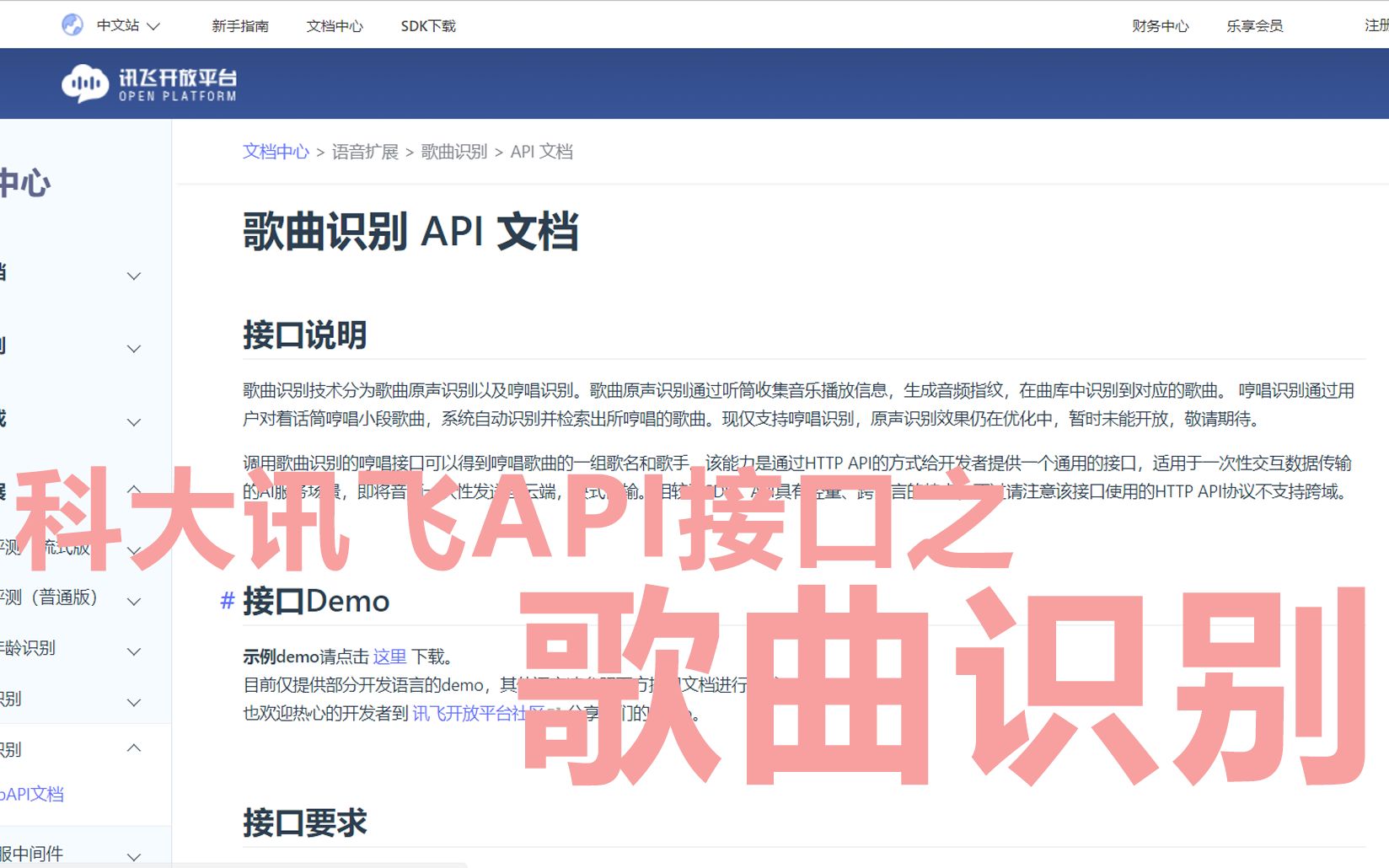Expand the 龄识别 sidebar chevron

coord(133,651)
